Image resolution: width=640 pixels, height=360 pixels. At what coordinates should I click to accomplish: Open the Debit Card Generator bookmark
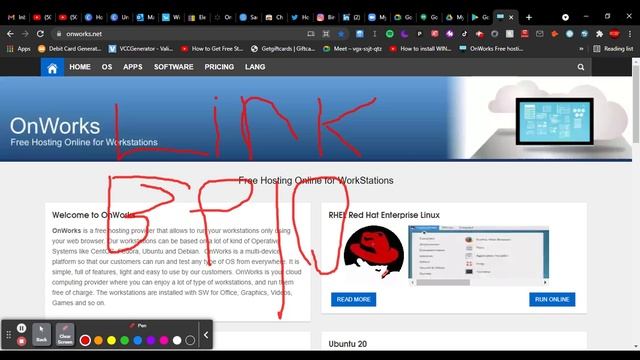pyautogui.click(x=69, y=49)
